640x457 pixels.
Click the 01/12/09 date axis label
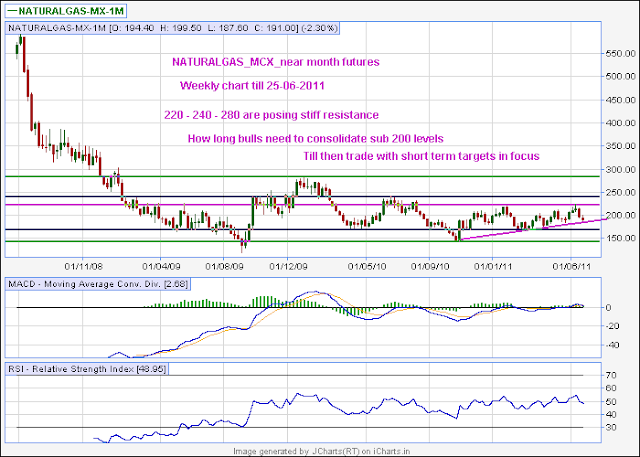(x=288, y=266)
